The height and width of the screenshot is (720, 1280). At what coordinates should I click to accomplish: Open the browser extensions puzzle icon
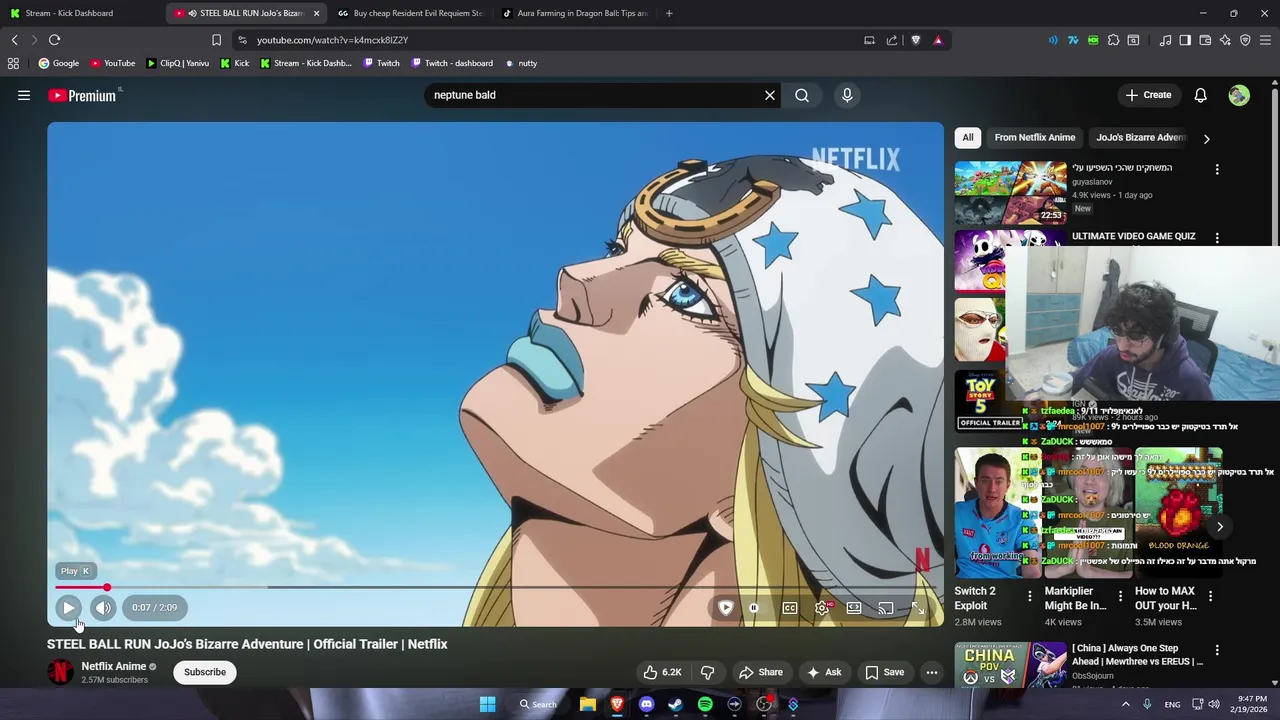1113,40
